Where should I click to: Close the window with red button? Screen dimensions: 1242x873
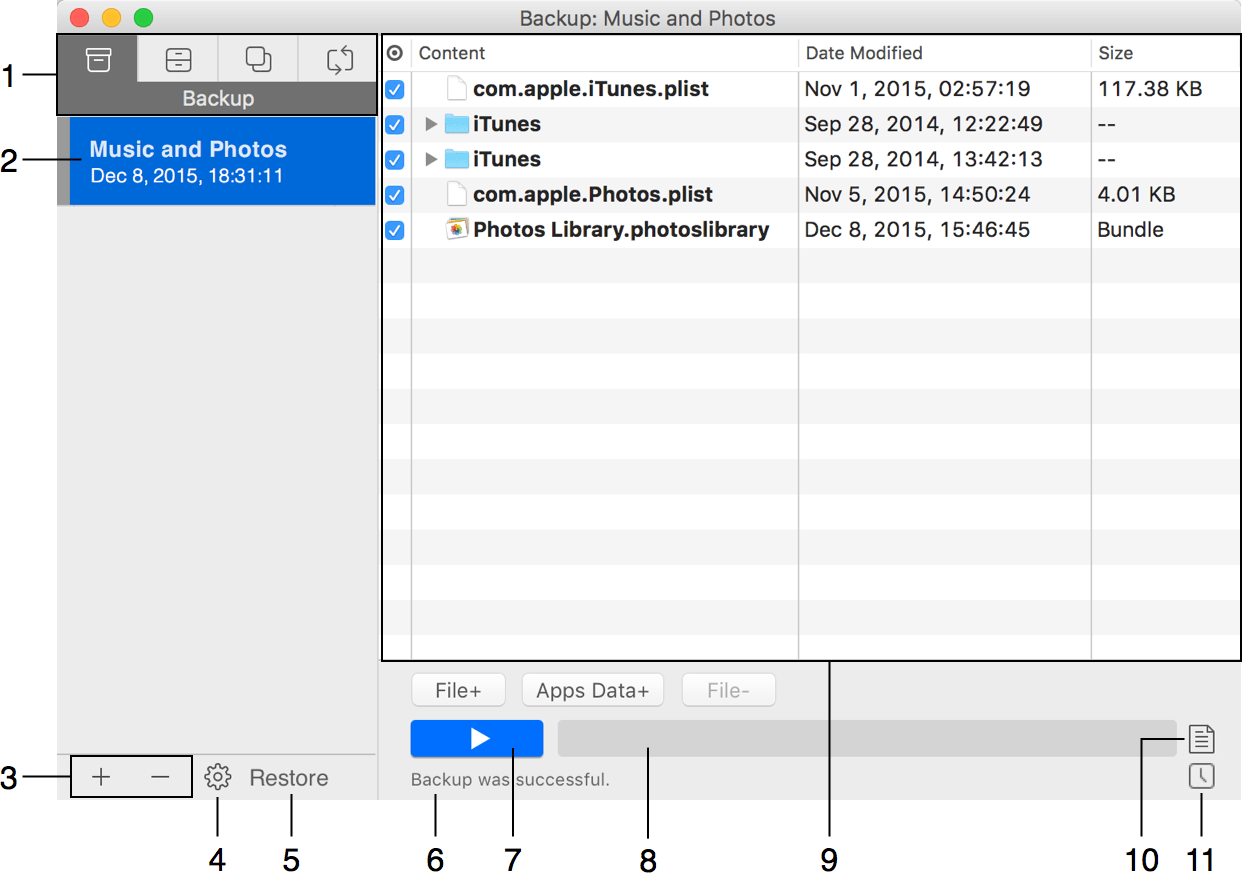[x=80, y=17]
